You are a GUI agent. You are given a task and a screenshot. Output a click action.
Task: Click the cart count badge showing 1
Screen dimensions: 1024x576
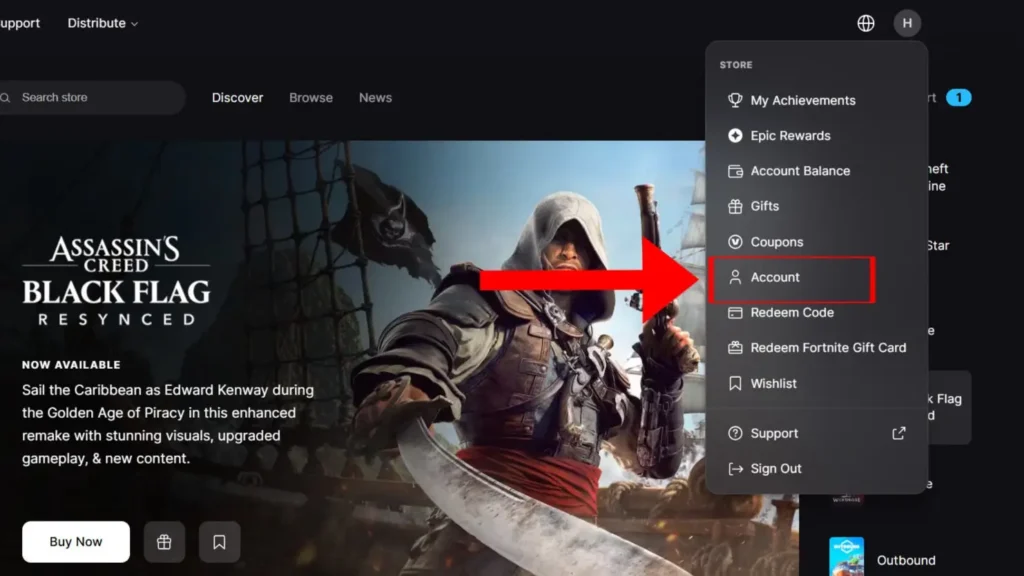[958, 97]
